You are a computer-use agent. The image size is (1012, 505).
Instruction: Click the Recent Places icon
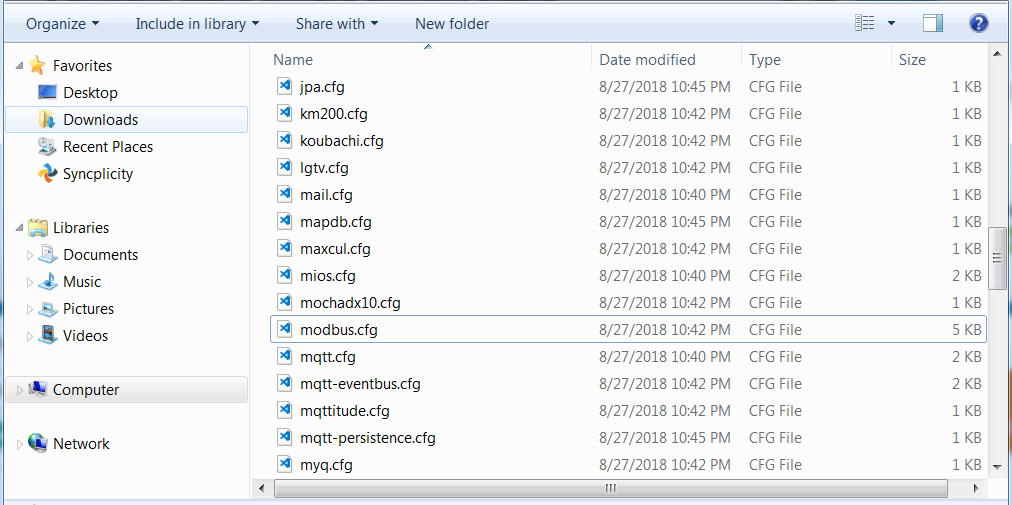point(47,147)
